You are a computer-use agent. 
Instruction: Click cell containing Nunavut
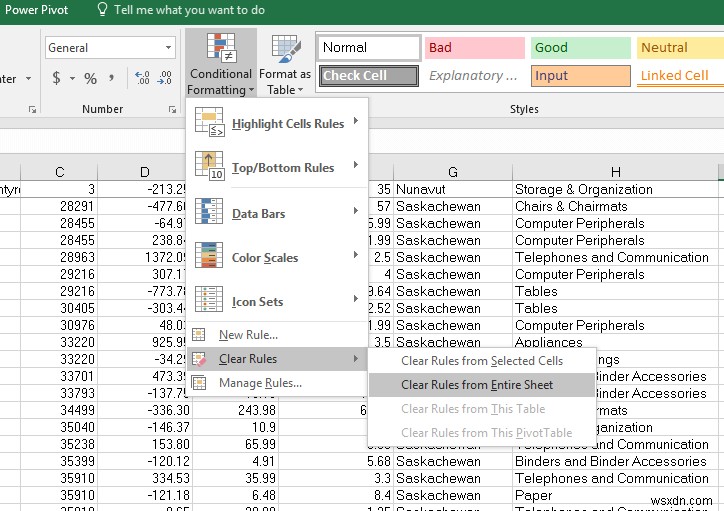(452, 189)
